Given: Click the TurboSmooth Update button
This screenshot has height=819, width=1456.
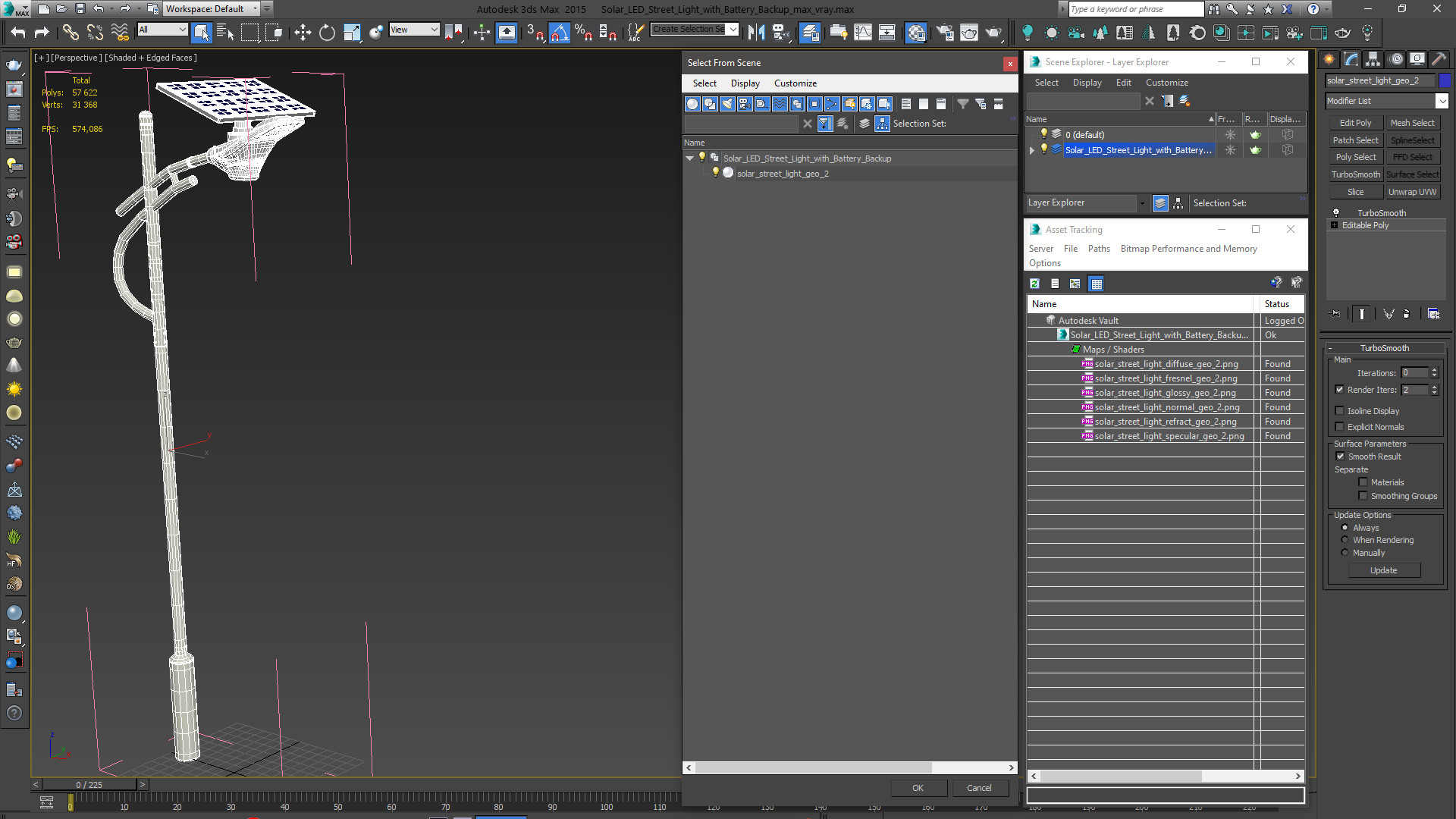Looking at the screenshot, I should tap(1383, 570).
